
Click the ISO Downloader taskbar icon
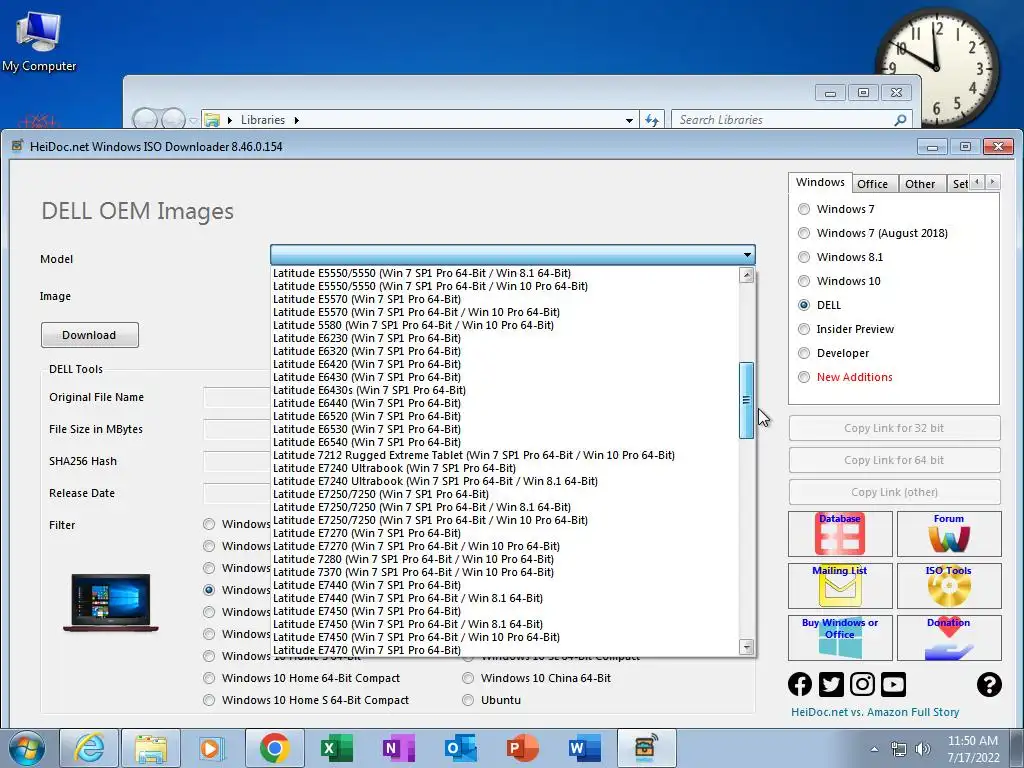[x=645, y=748]
